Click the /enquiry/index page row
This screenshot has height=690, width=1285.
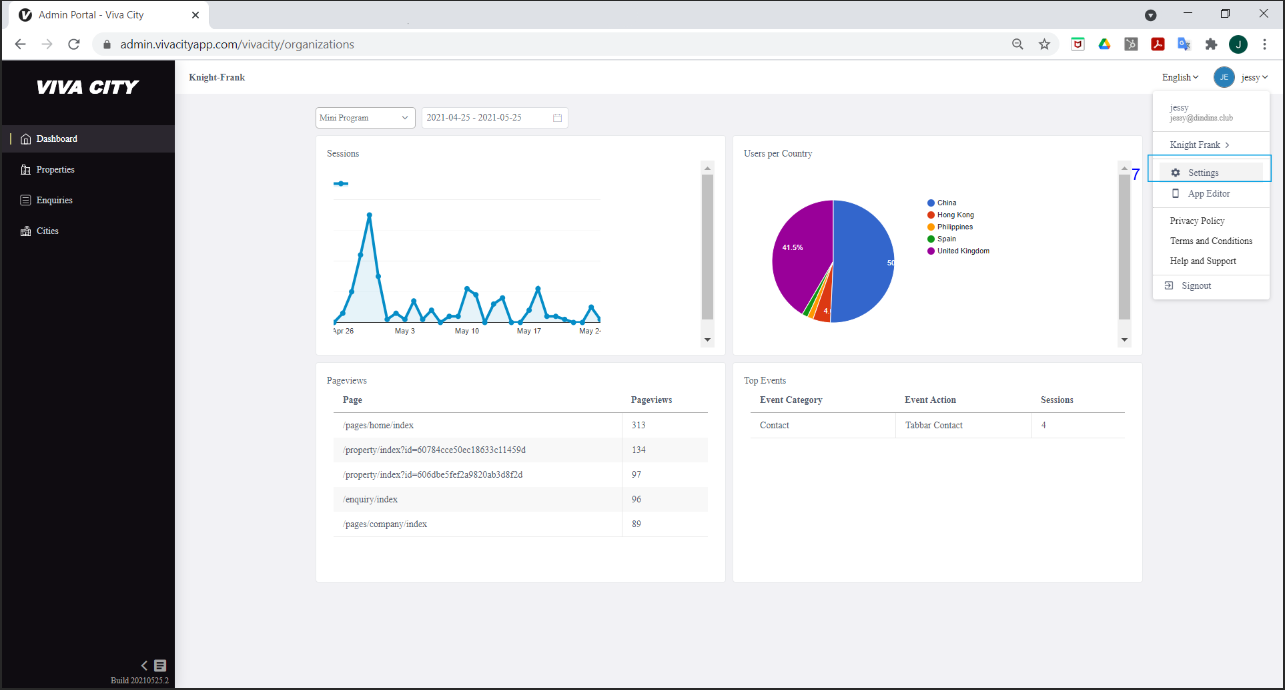pos(520,500)
